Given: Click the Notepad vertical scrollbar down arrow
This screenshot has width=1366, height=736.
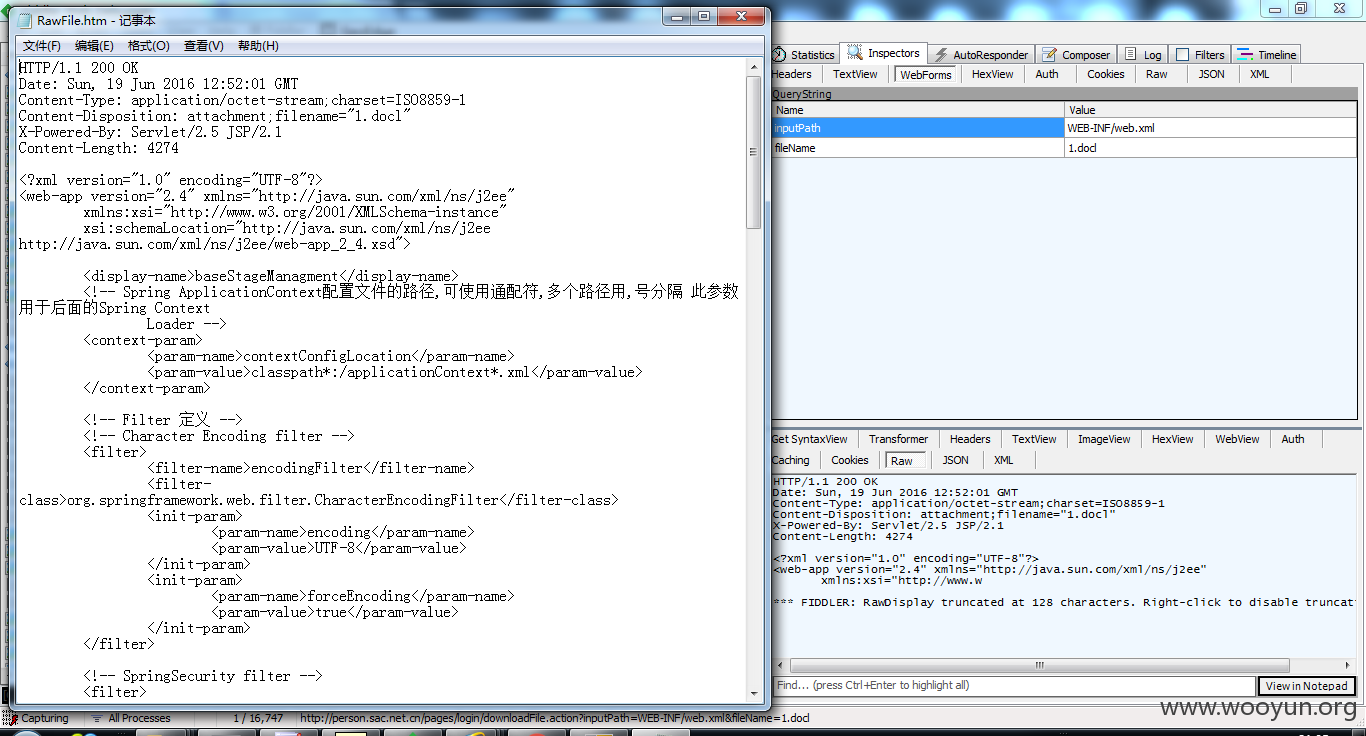Looking at the screenshot, I should coord(754,693).
